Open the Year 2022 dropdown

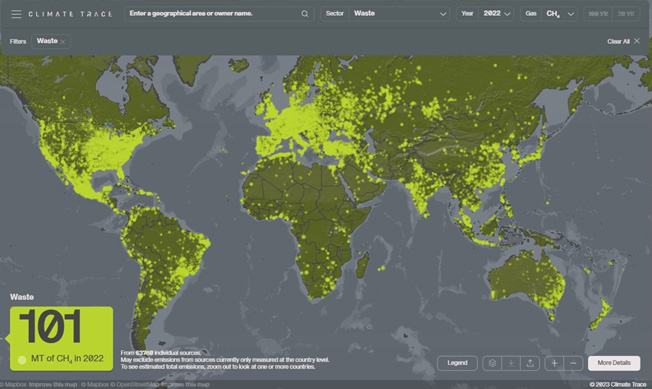click(x=485, y=14)
